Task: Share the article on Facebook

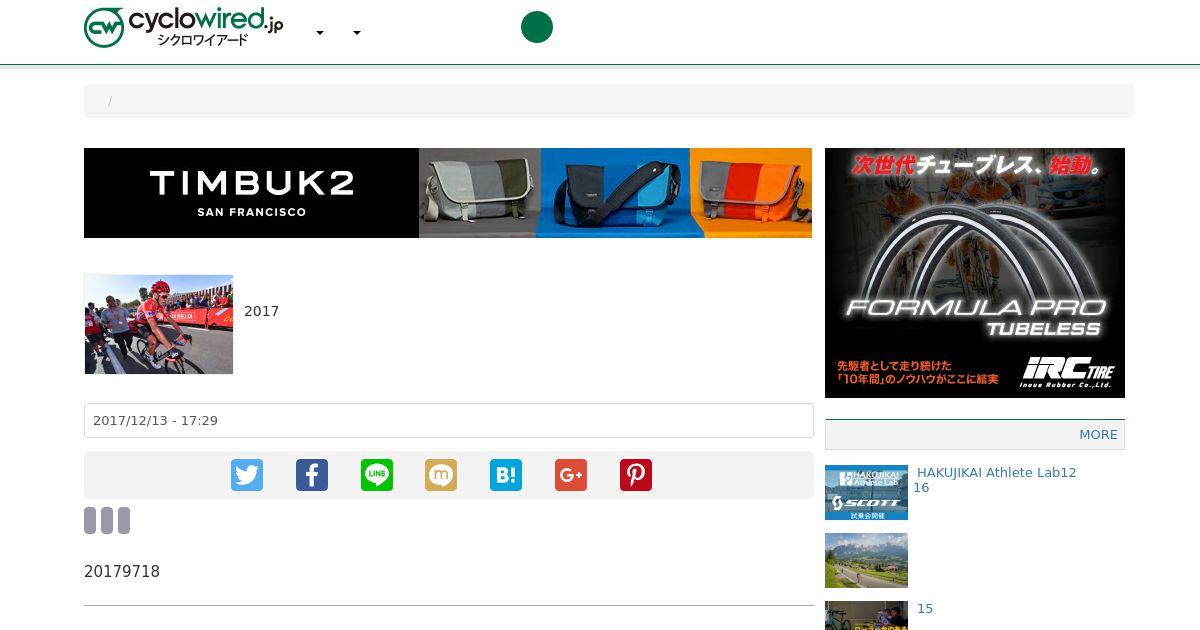Action: tap(312, 475)
